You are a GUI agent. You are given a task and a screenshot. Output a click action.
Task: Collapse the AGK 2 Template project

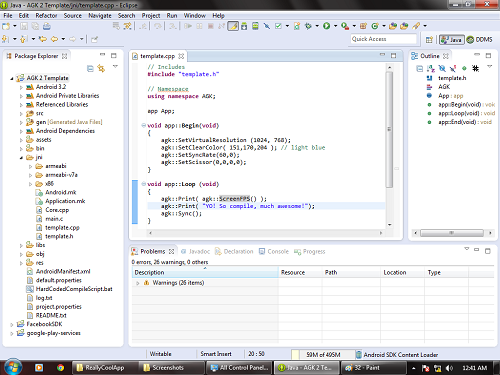click(12, 78)
